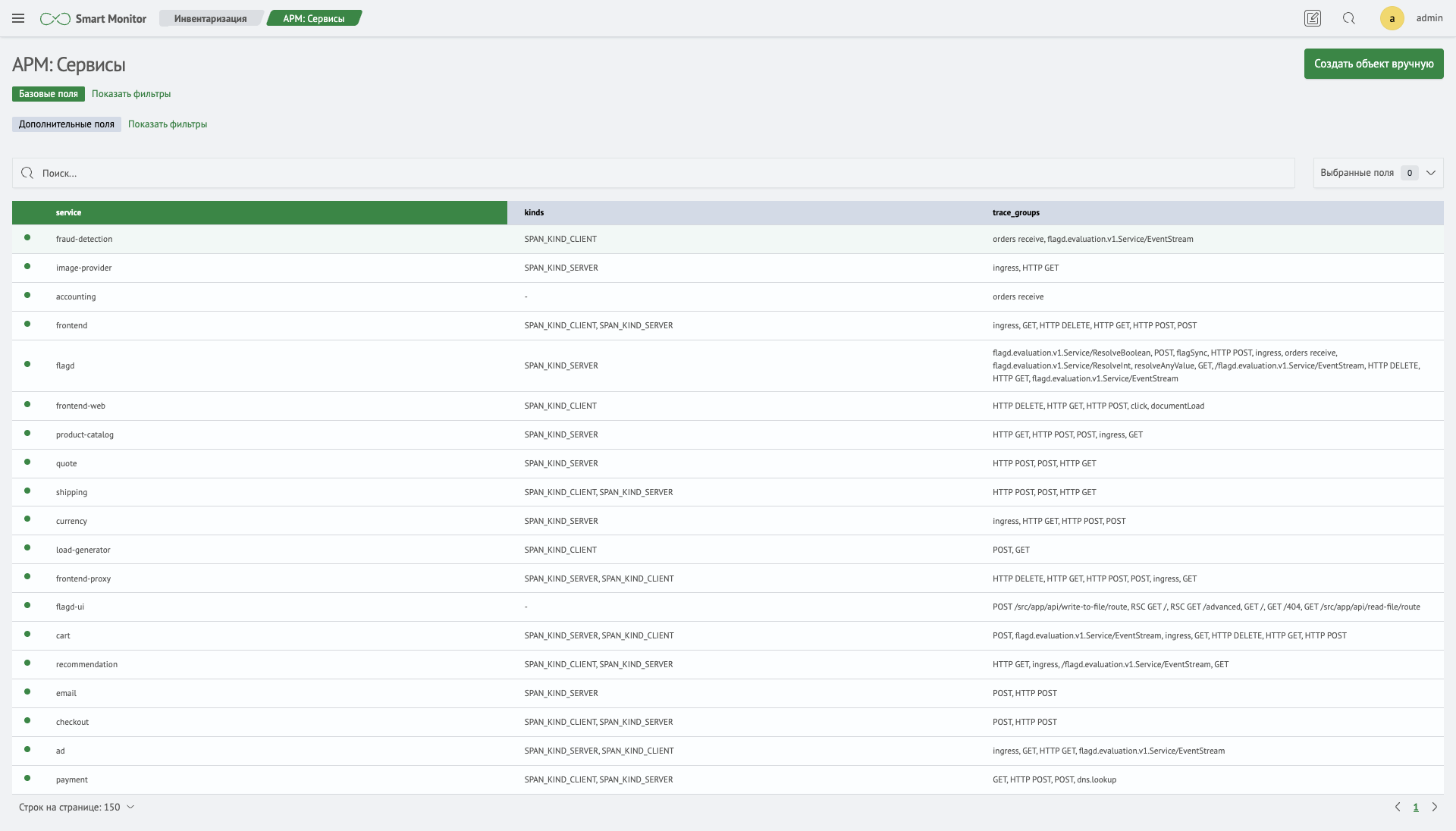Viewport: 1456px width, 831px height.
Task: Open the Инвентаризация breadcrumb
Action: click(x=210, y=18)
